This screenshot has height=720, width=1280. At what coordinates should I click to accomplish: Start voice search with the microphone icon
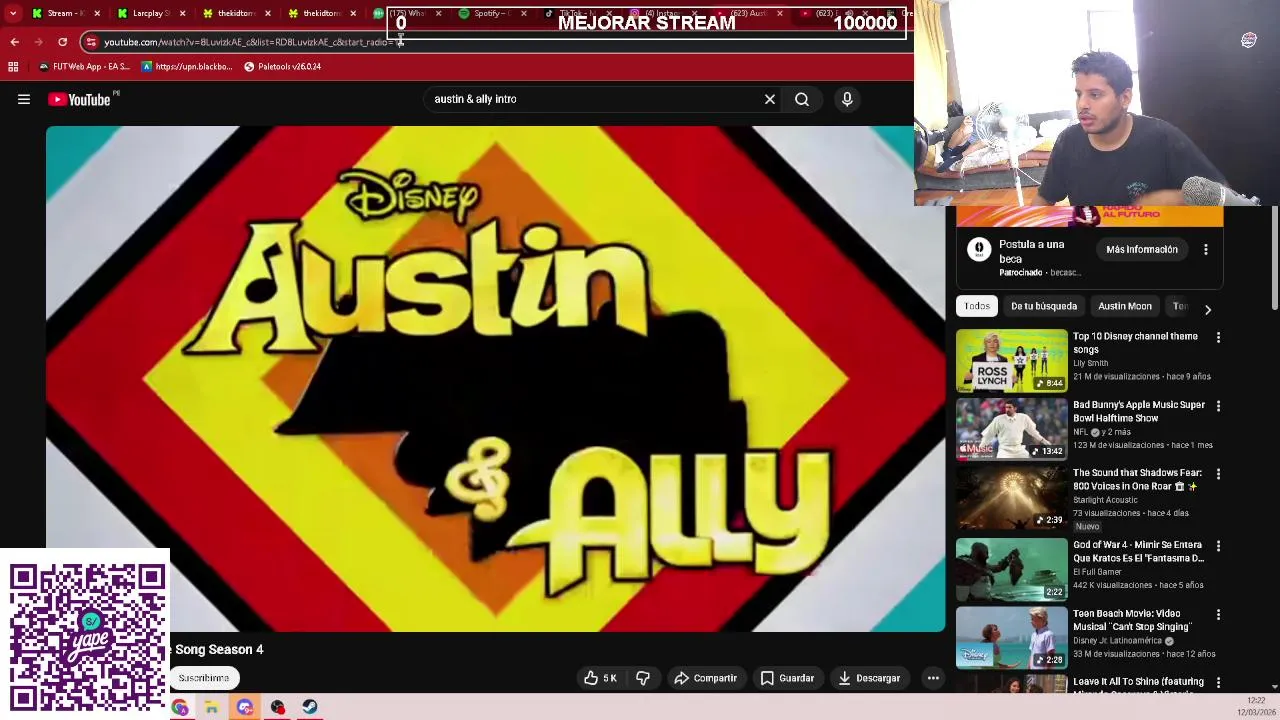(847, 99)
